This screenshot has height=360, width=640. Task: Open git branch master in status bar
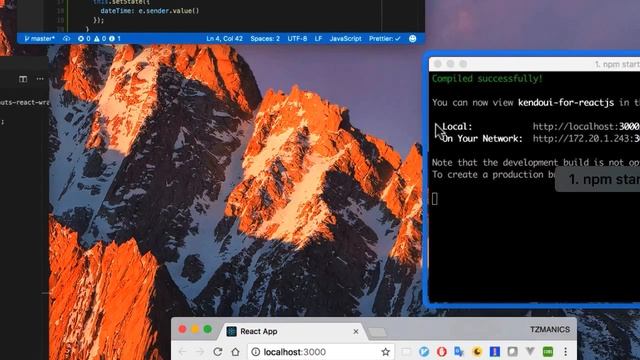[39, 39]
